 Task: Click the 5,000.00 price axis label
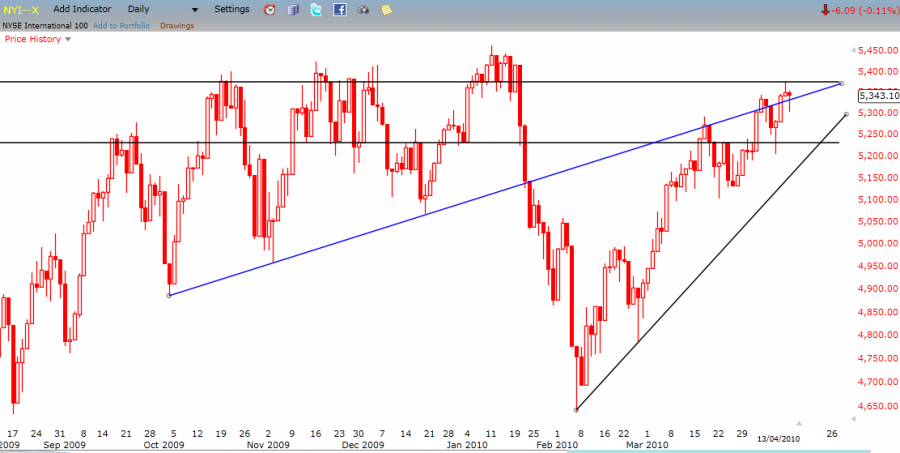pyautogui.click(x=877, y=244)
